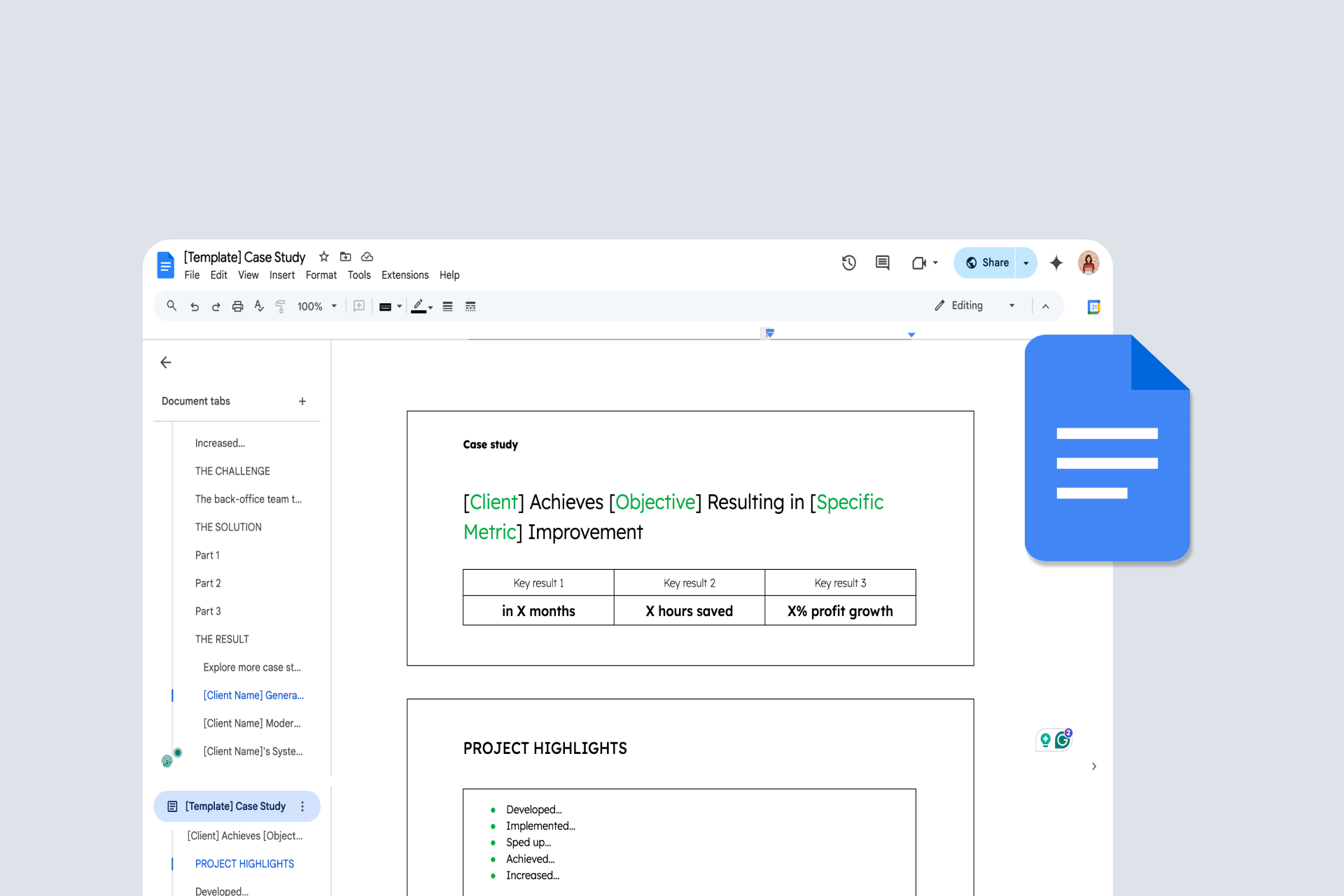The image size is (1344, 896).
Task: Select [Client Name] Moder... outline item
Action: 252,723
